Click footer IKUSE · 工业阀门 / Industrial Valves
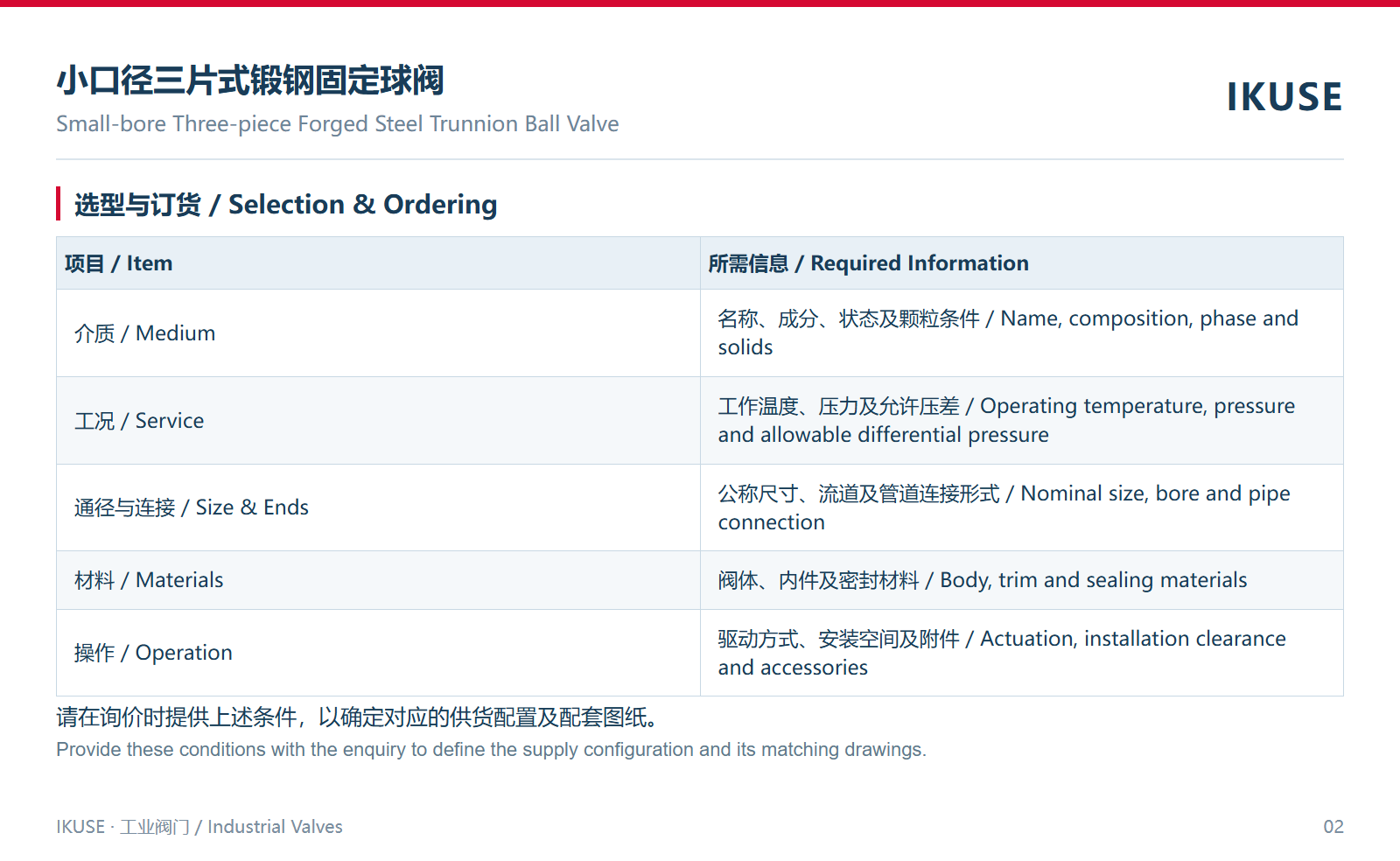 (x=199, y=827)
